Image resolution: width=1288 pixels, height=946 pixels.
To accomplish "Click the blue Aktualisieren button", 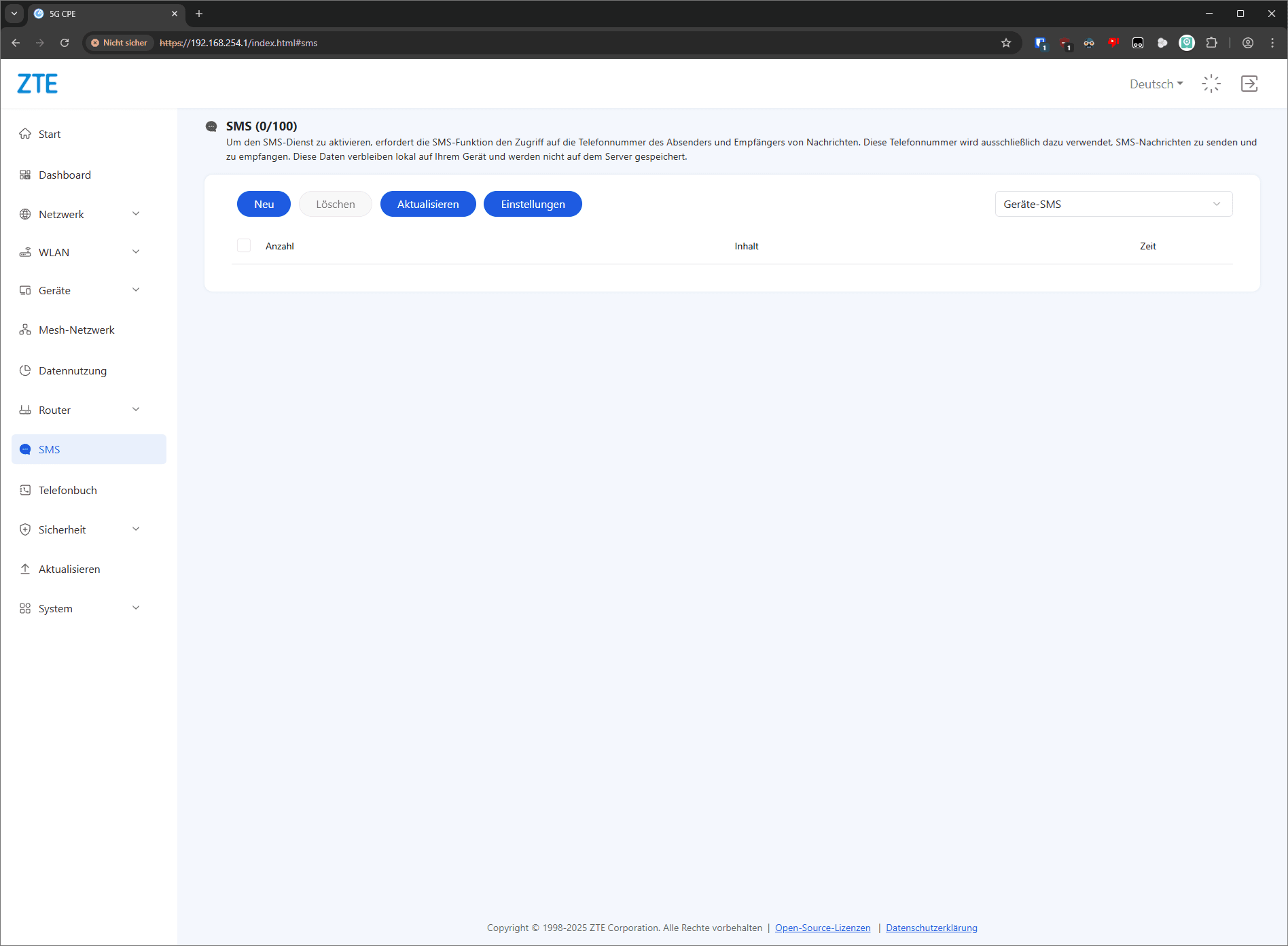I will coord(428,204).
